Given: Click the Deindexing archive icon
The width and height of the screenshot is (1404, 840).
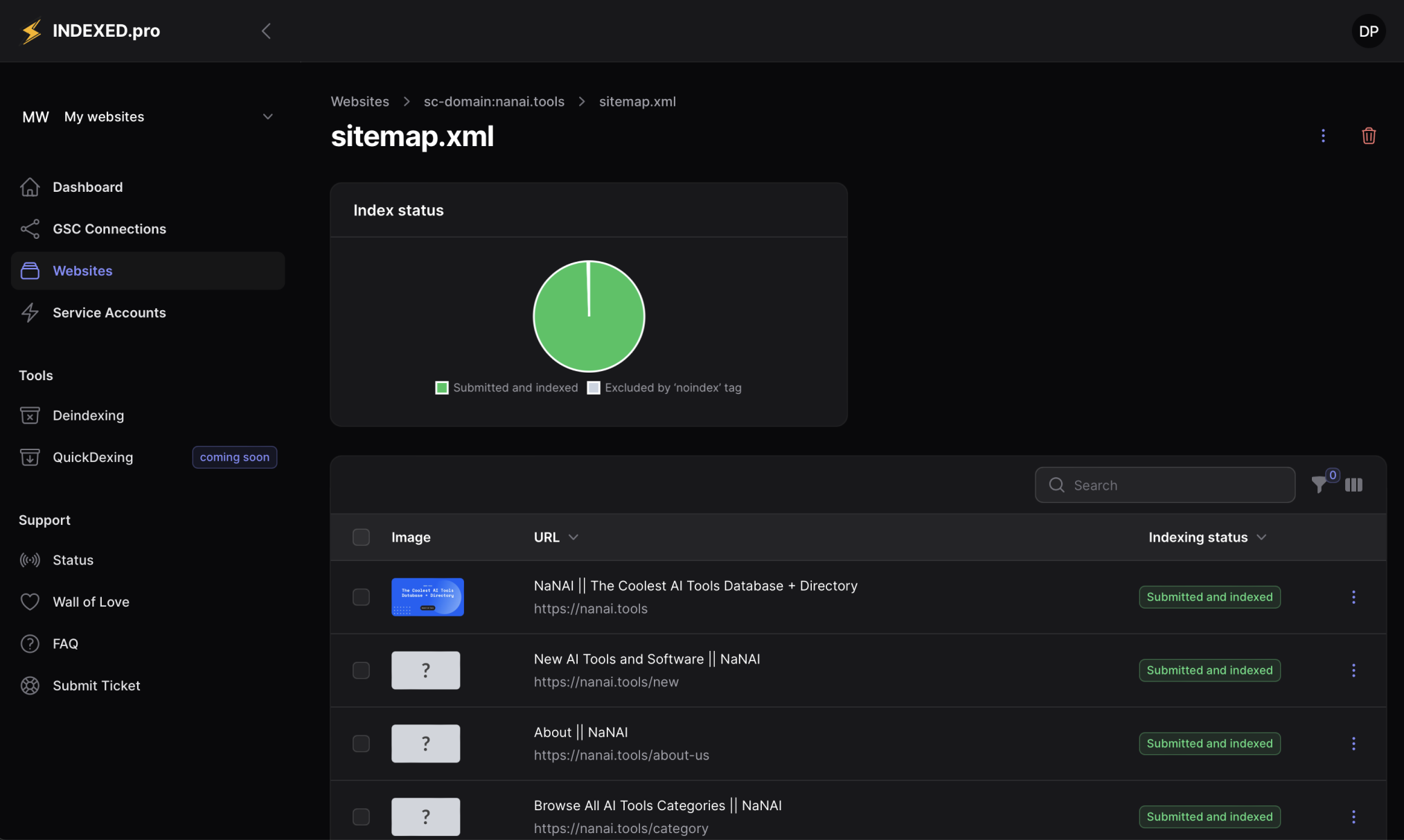Looking at the screenshot, I should 30,415.
